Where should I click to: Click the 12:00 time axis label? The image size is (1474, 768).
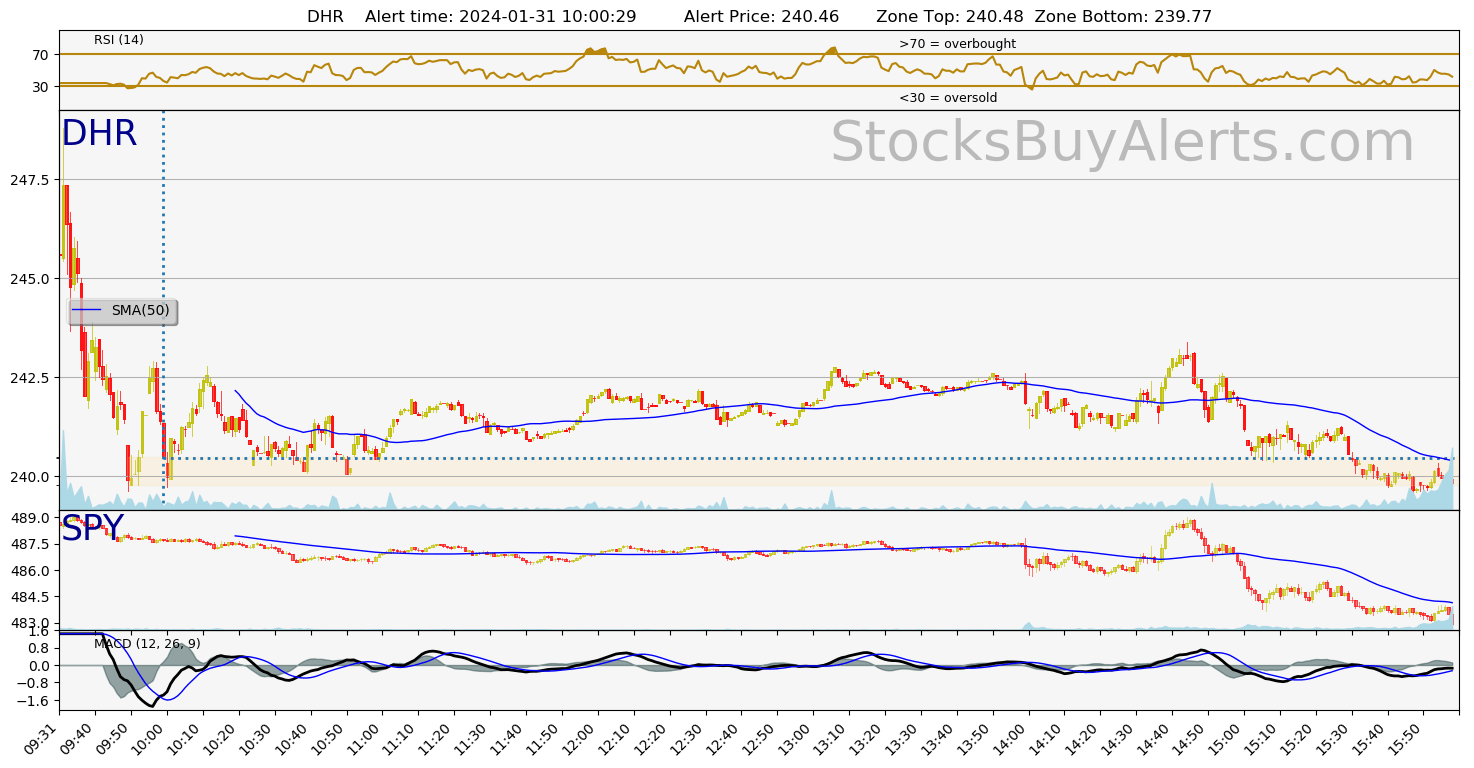click(x=584, y=739)
